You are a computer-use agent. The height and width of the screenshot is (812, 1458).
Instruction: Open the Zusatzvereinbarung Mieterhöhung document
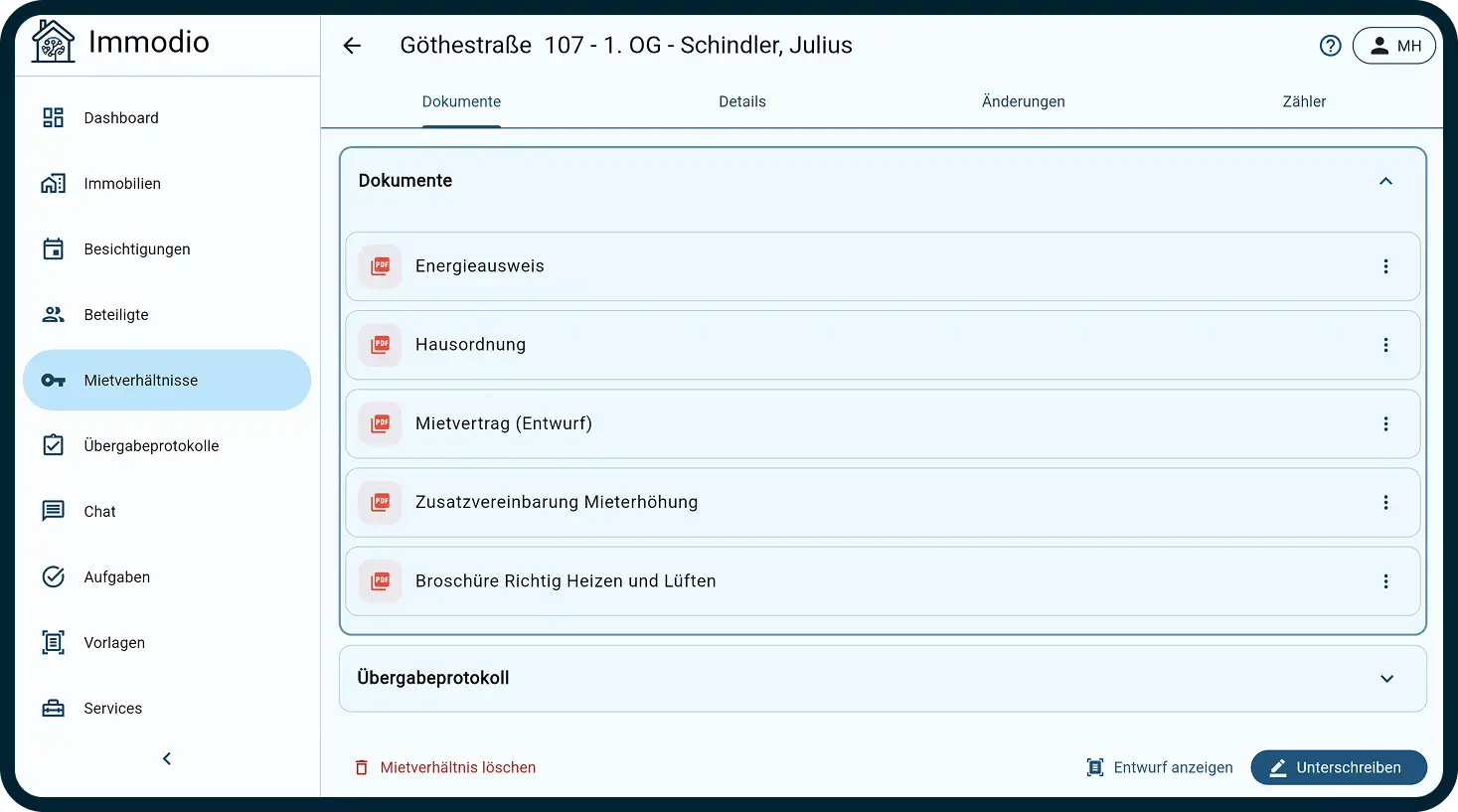coord(883,502)
